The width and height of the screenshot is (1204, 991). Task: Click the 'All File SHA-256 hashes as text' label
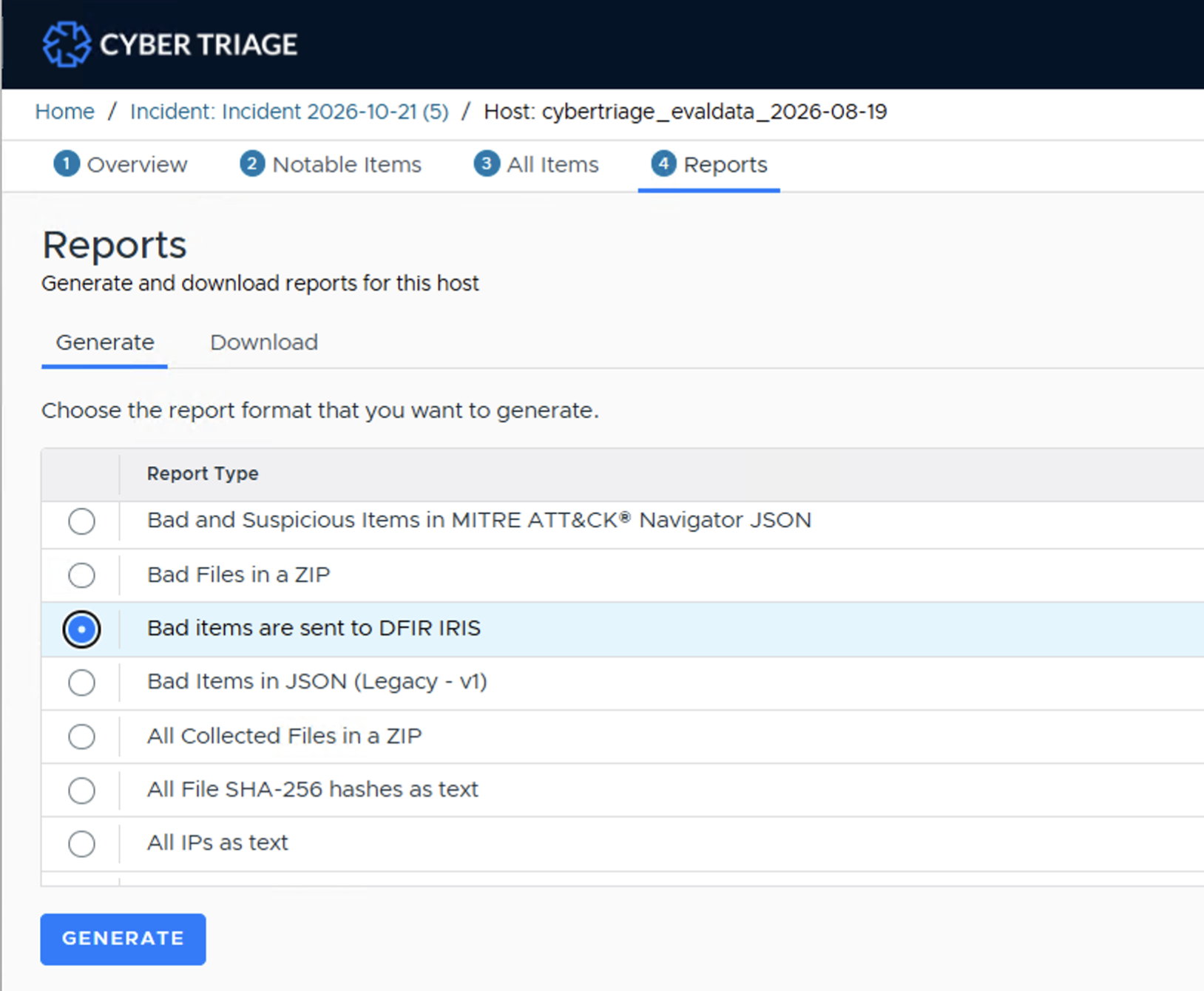[x=312, y=789]
